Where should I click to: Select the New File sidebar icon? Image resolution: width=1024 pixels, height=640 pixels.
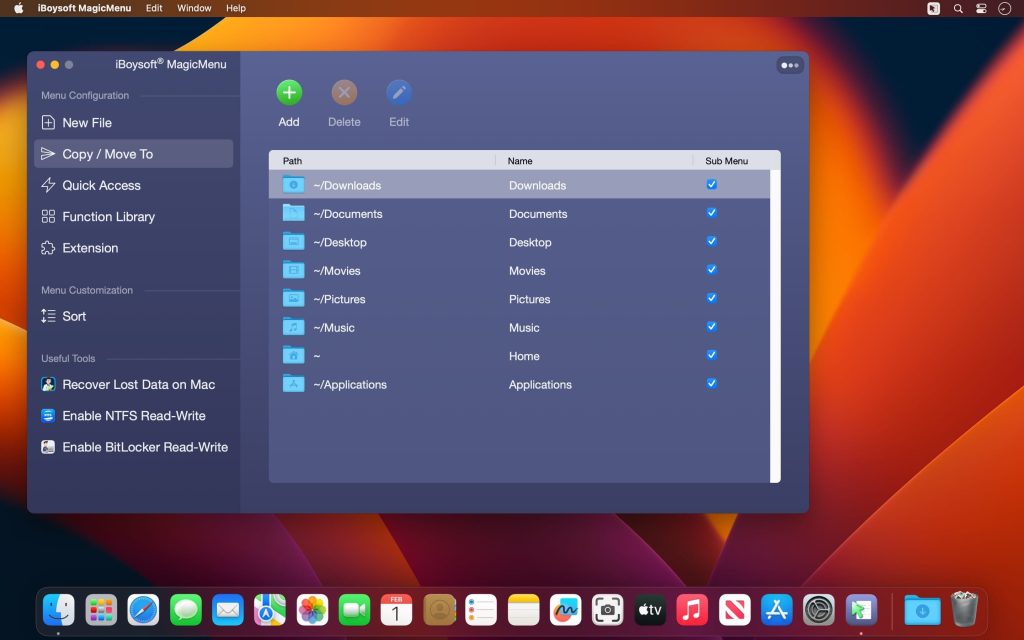tap(46, 122)
